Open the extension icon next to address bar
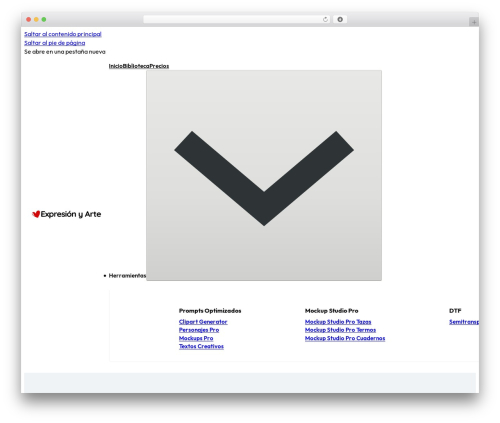Screen dimensions: 500x423 (340, 20)
